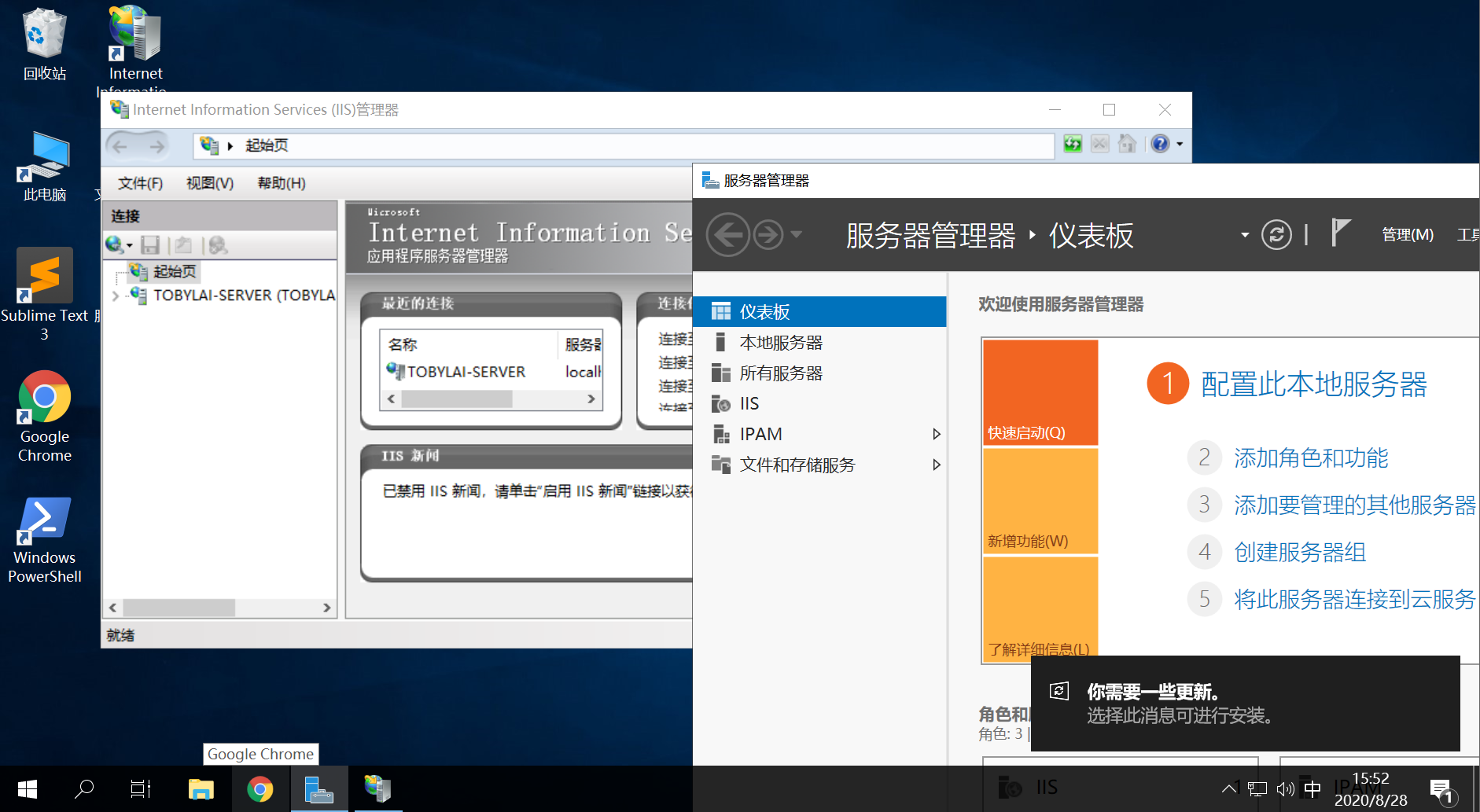Open the 文件(F) menu in IIS Manager

coord(140,183)
